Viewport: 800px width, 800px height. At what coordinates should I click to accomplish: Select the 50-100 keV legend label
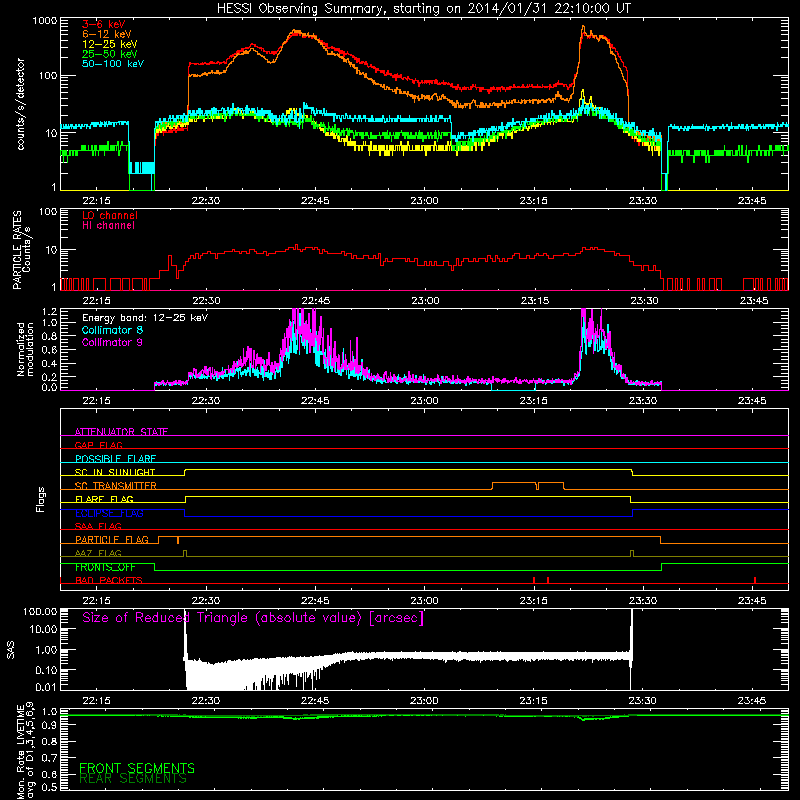(x=113, y=64)
